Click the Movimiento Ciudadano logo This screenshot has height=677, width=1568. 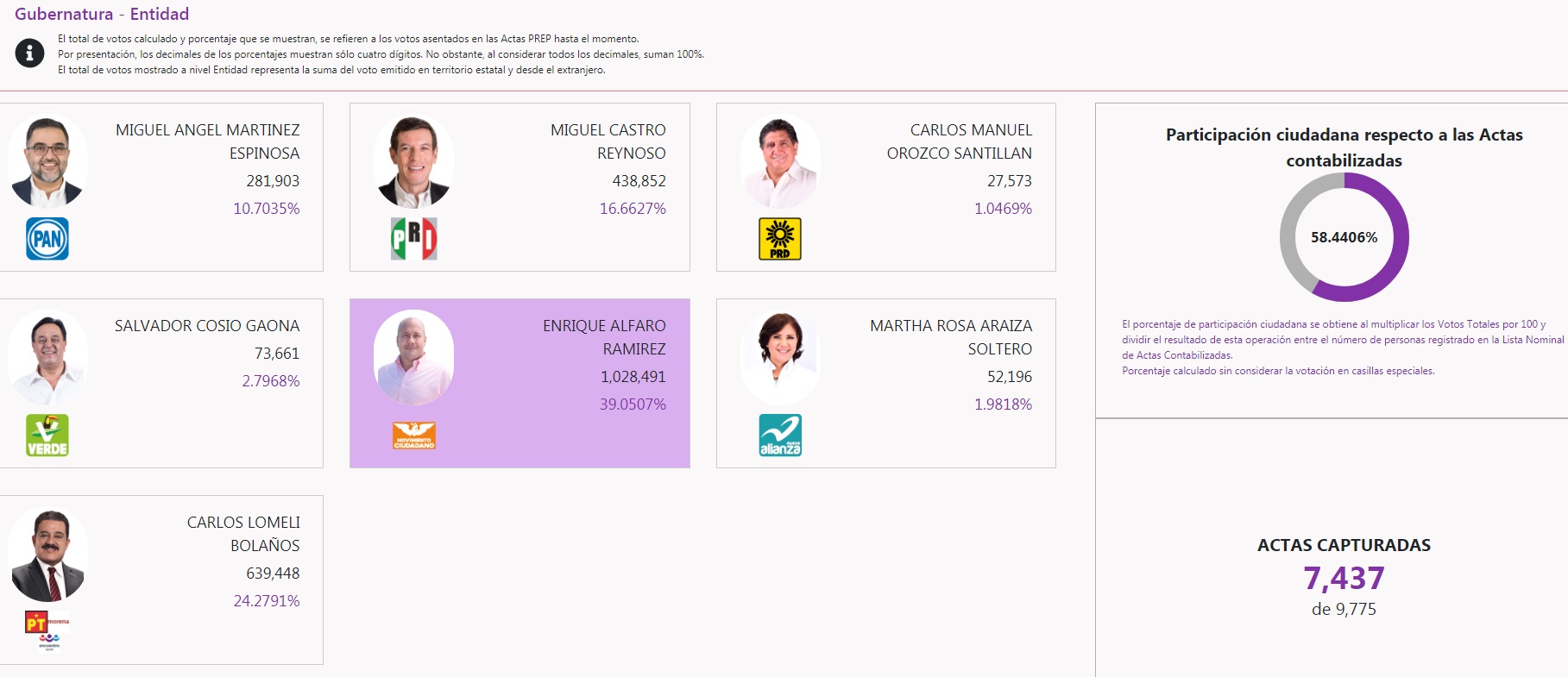[414, 436]
